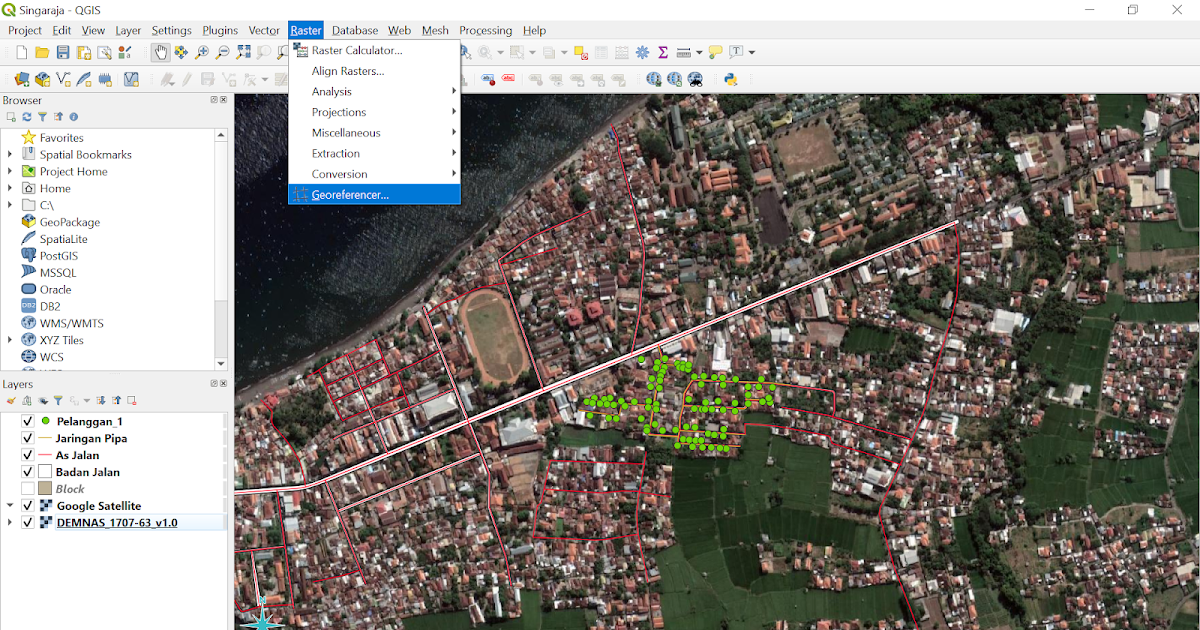Open the Raster Calculator dialog
The image size is (1200, 630).
point(355,50)
